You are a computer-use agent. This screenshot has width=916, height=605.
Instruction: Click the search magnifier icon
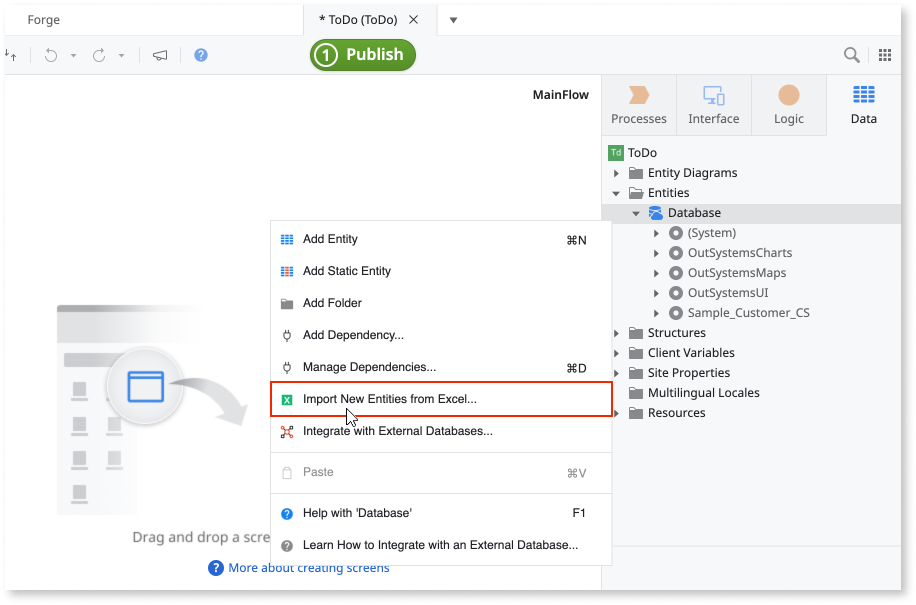pos(852,55)
